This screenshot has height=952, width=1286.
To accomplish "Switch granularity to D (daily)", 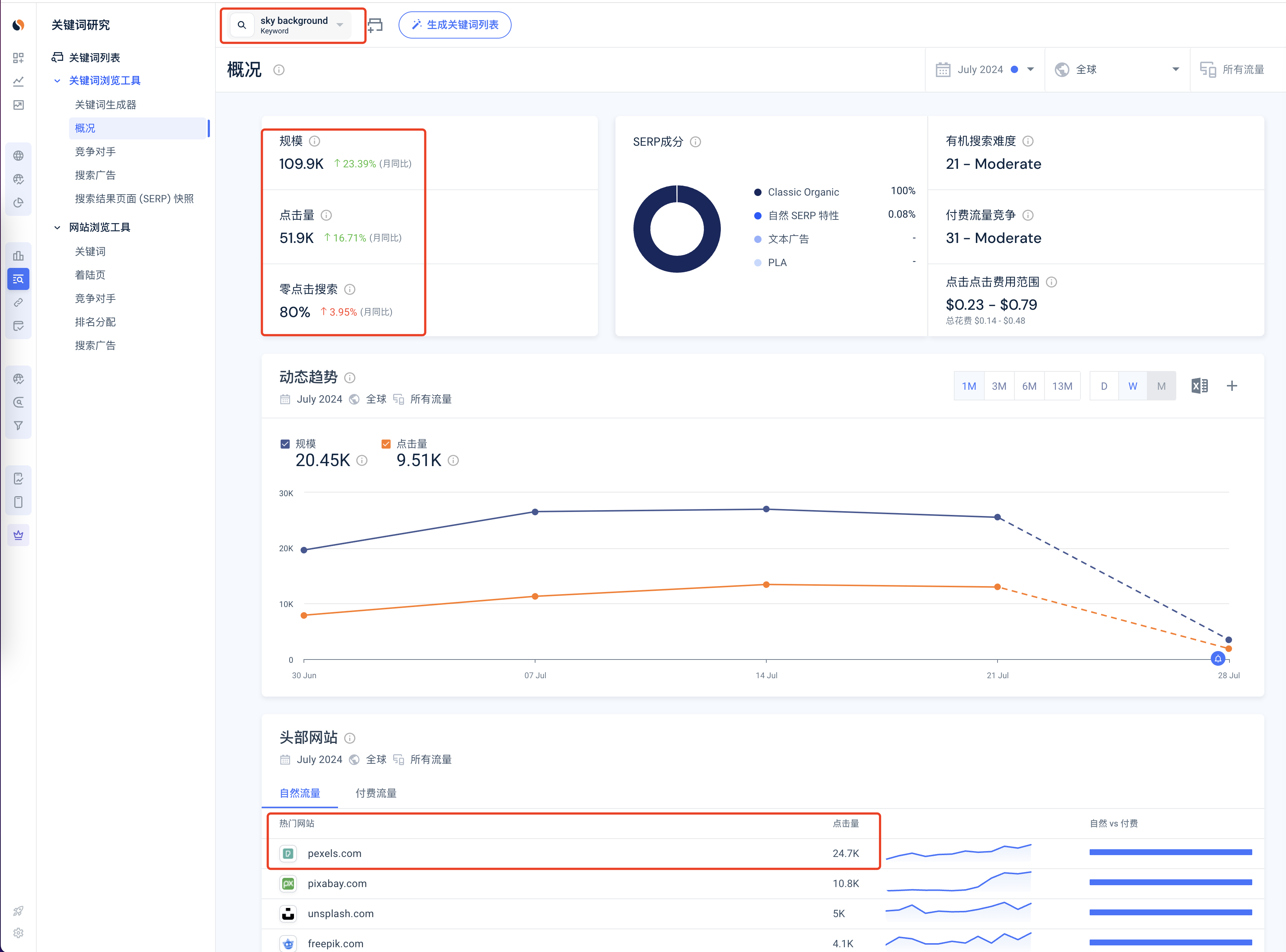I will click(x=1104, y=386).
